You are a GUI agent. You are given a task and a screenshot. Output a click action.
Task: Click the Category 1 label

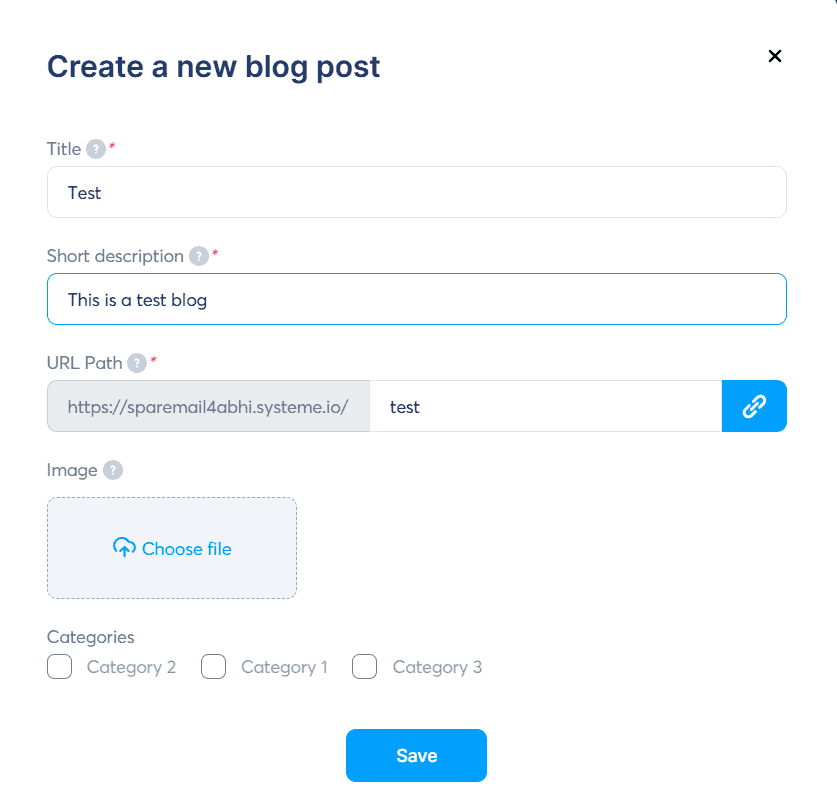(x=284, y=667)
